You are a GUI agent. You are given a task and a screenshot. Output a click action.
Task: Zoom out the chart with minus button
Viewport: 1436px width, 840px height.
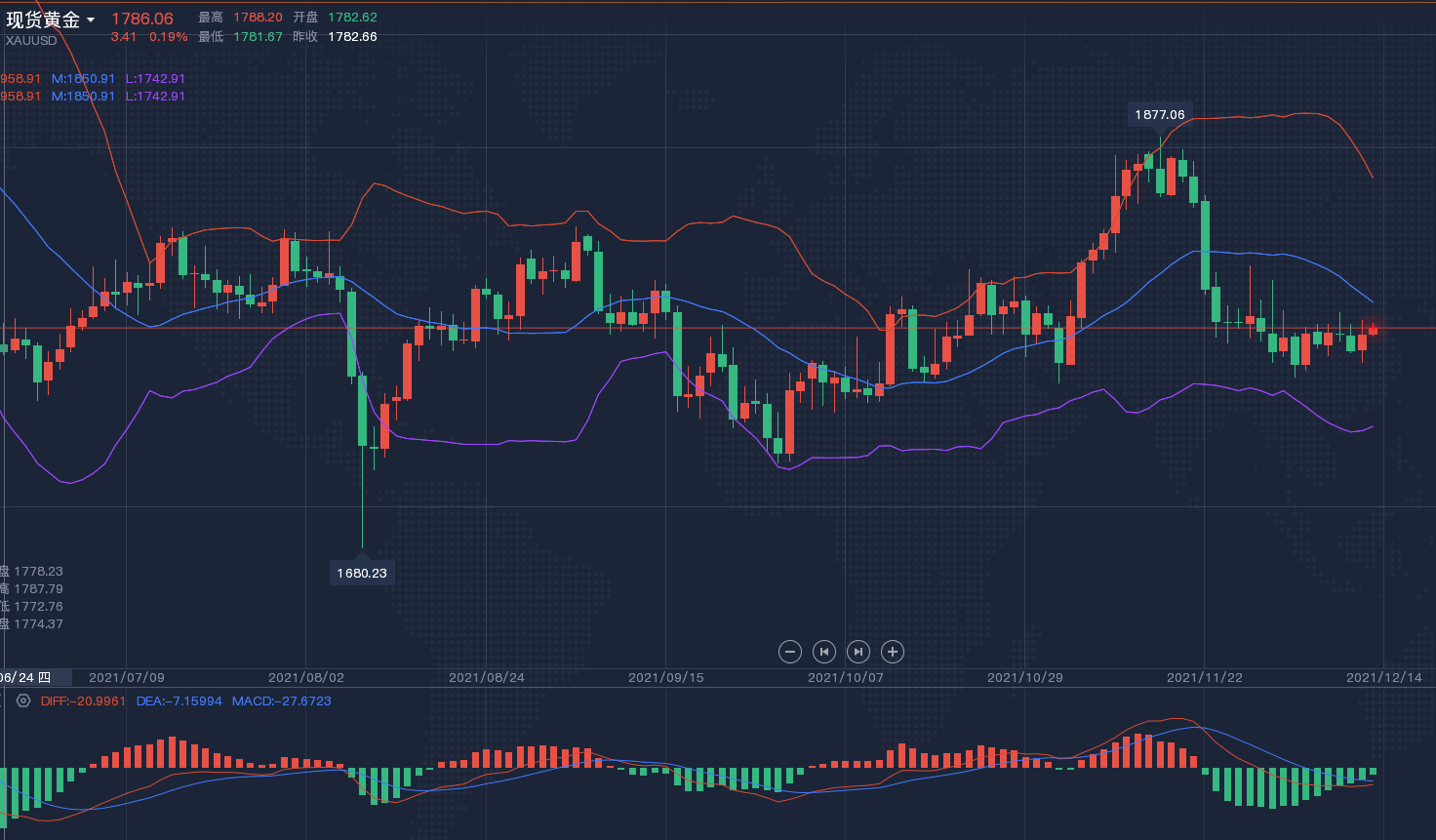pos(790,652)
